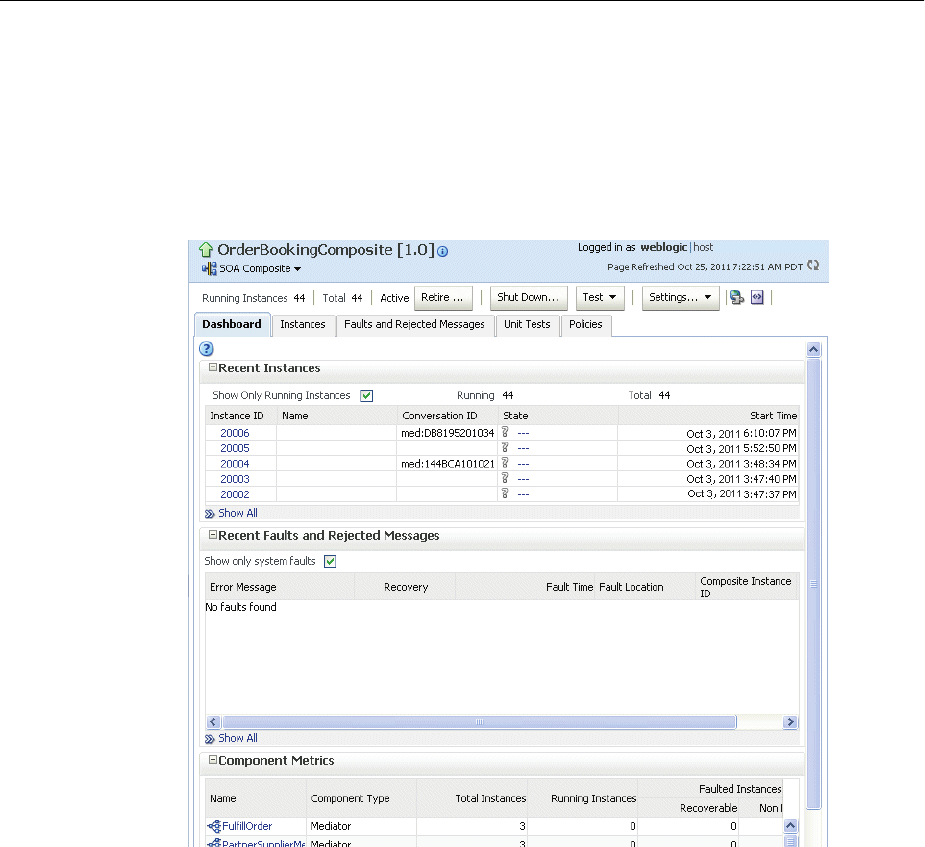Click the page refresh icon
Viewport: 925px width, 847px height.
(x=813, y=266)
